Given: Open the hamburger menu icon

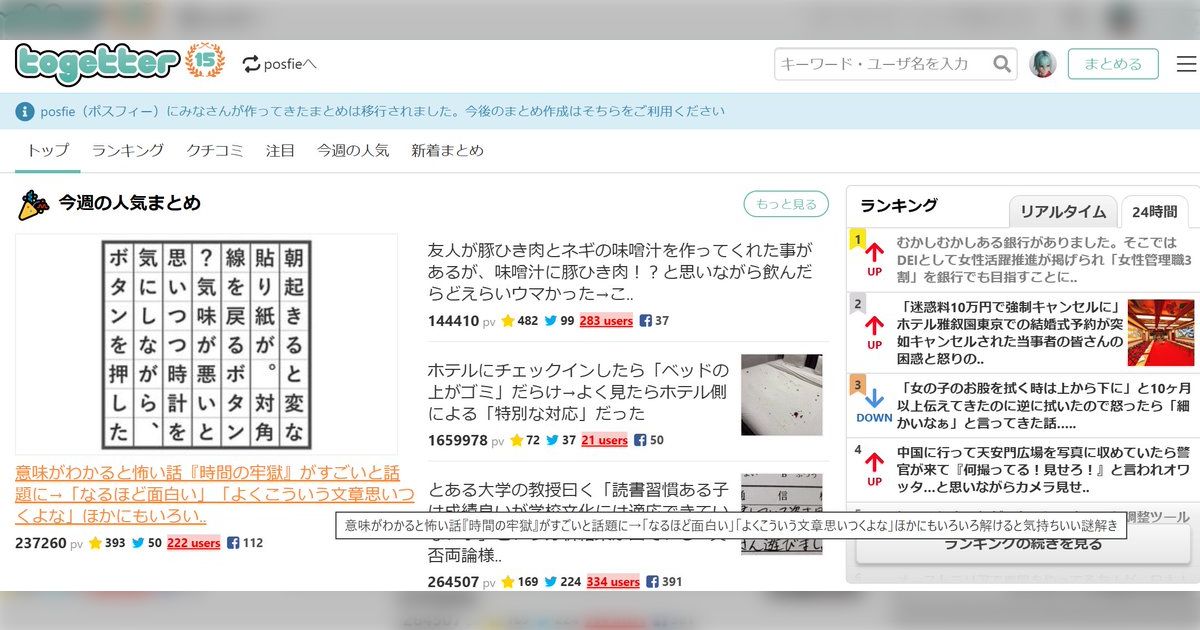Looking at the screenshot, I should pyautogui.click(x=1186, y=63).
